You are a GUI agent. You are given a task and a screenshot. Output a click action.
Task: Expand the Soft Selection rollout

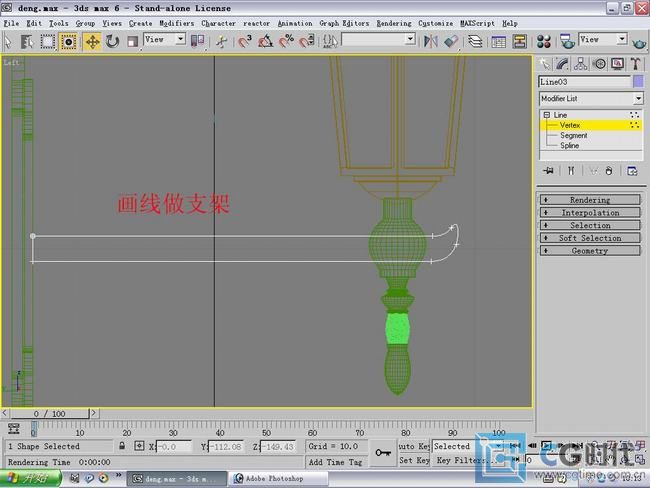(590, 238)
